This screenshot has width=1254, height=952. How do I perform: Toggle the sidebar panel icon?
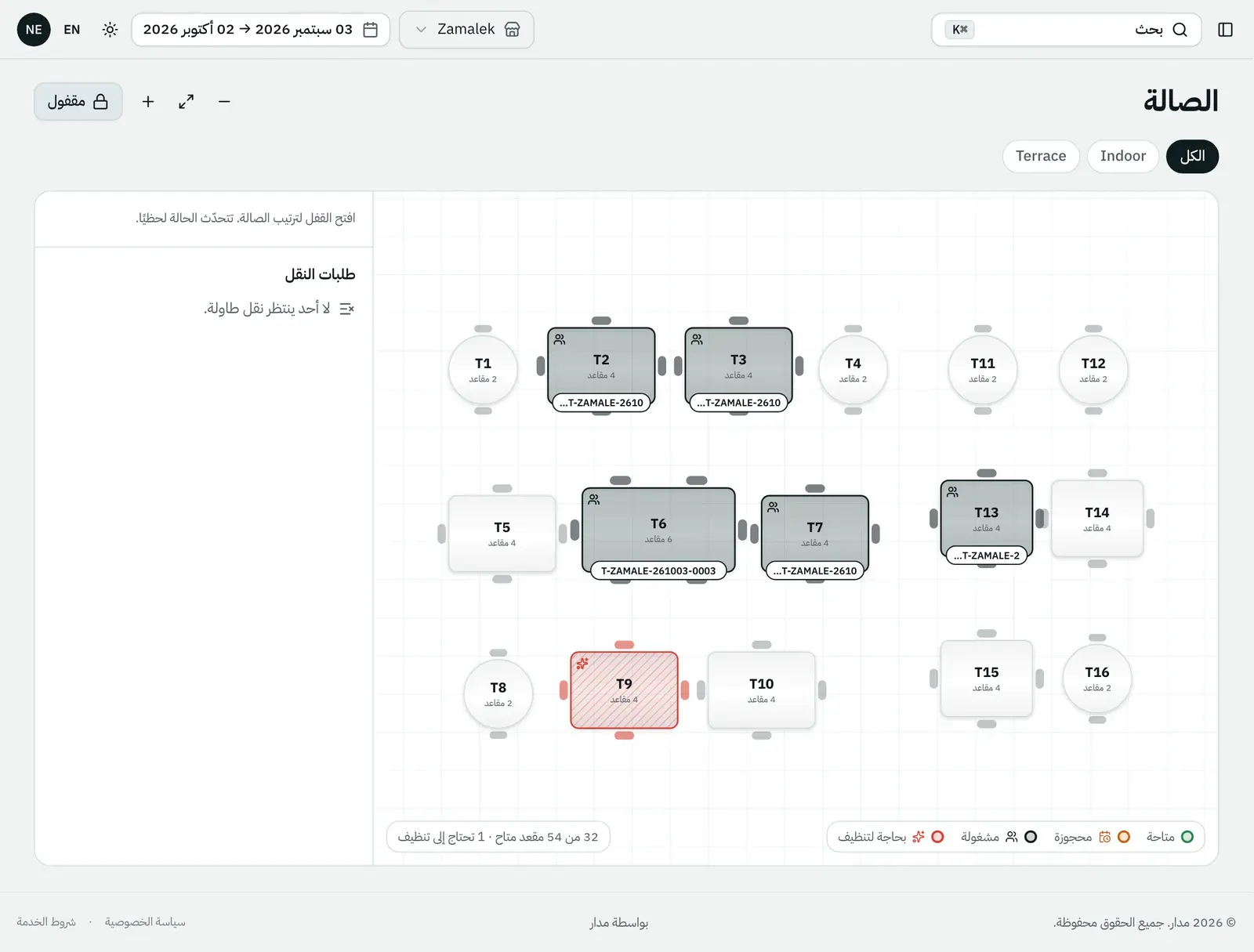[1225, 30]
